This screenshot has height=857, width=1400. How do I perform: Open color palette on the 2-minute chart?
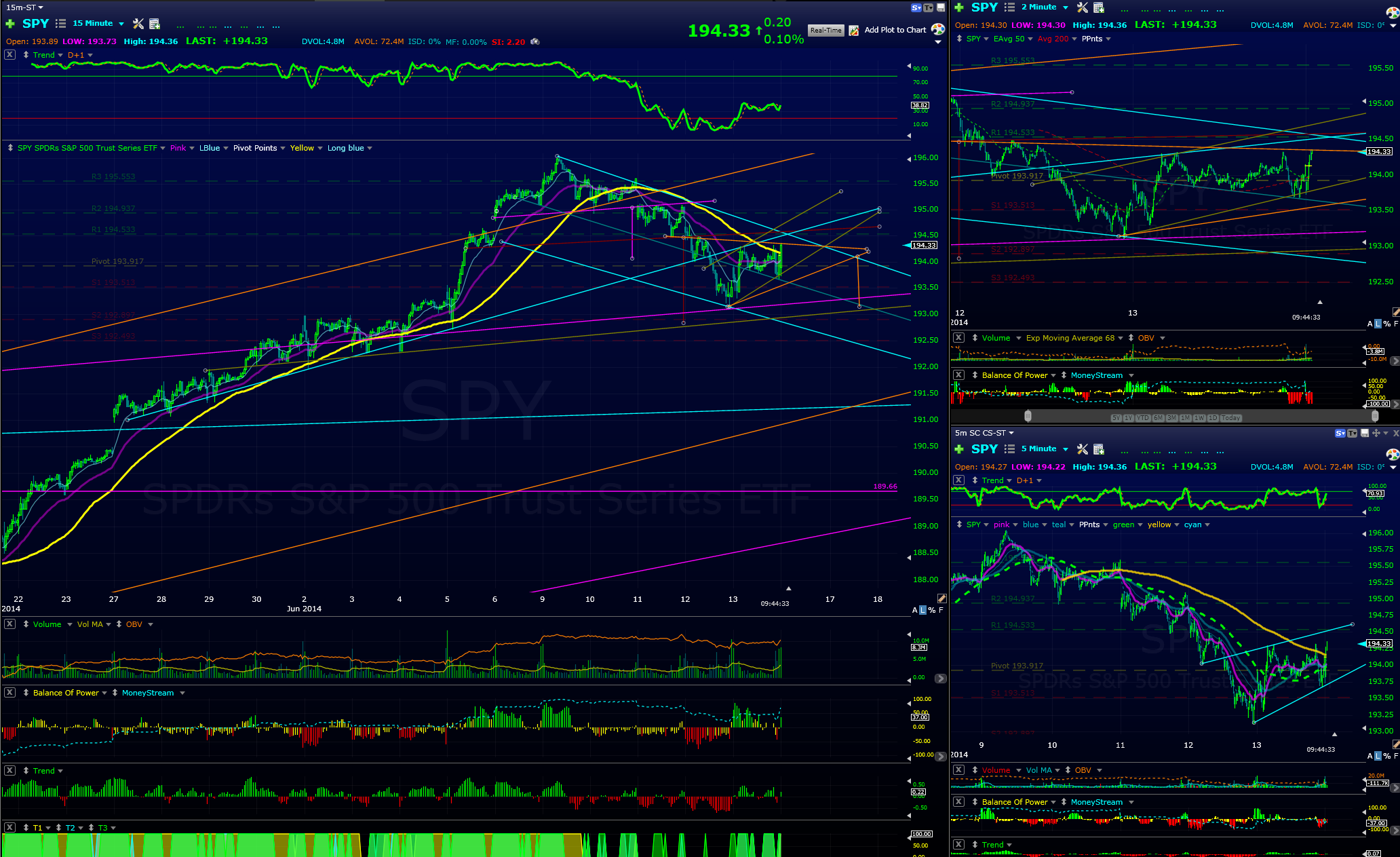tap(1393, 12)
